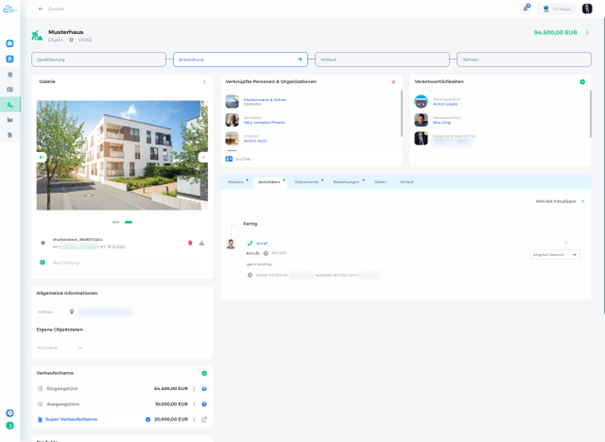The width and height of the screenshot is (605, 442).
Task: Open the second blue sidebar contacts icon
Action: (x=10, y=59)
